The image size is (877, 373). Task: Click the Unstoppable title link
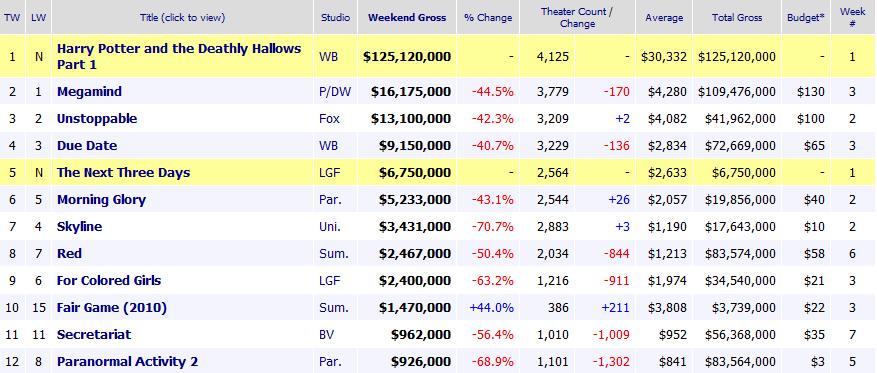tap(97, 119)
